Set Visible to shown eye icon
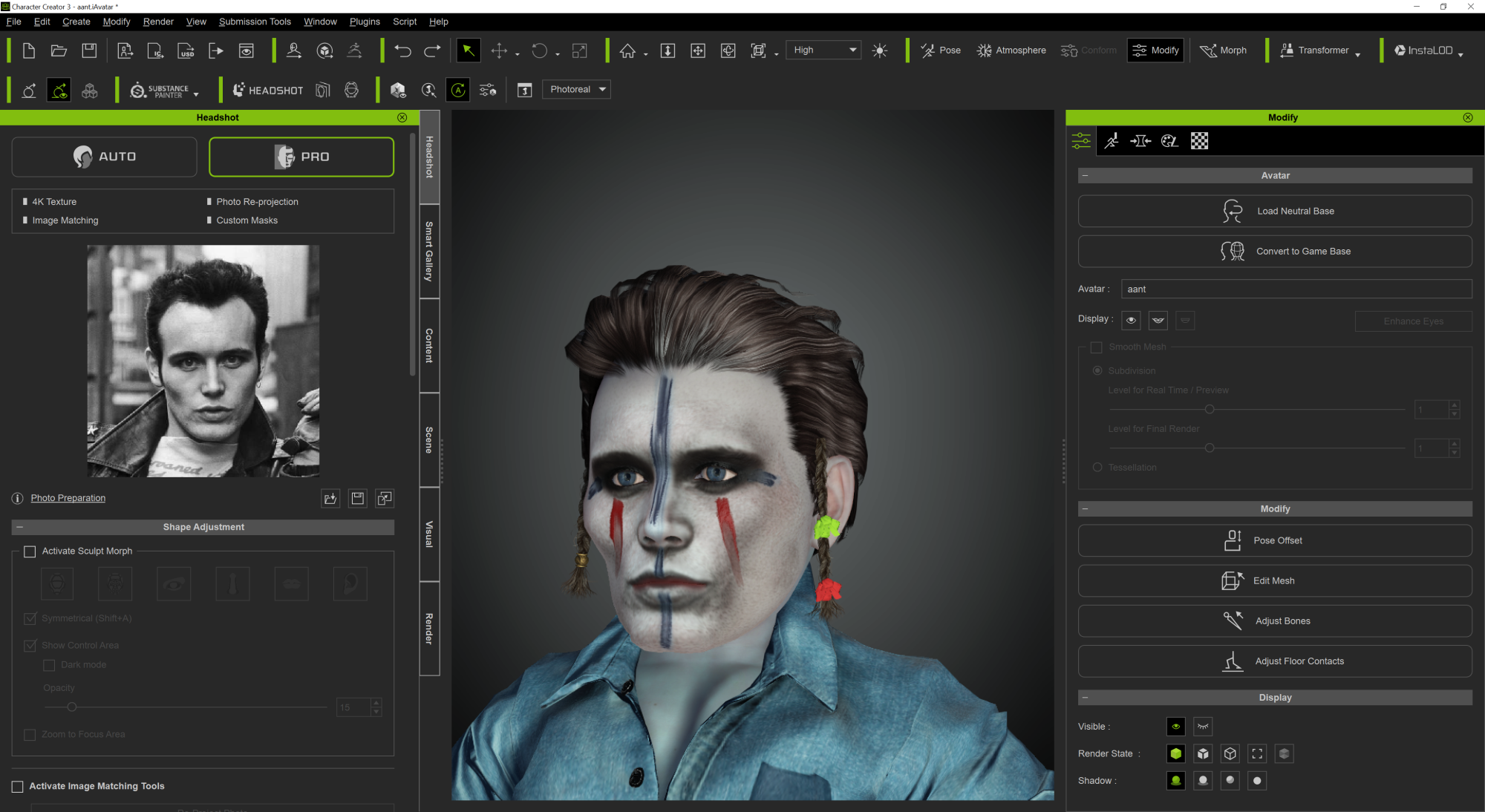Image resolution: width=1485 pixels, height=812 pixels. [1176, 727]
